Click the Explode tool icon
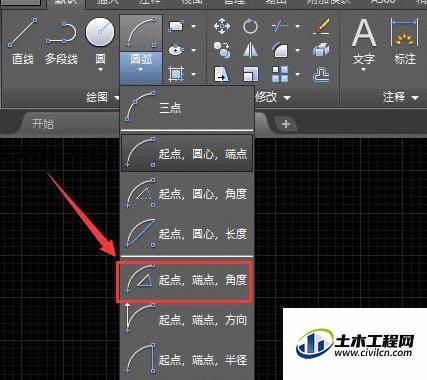The width and height of the screenshot is (427, 380). tap(322, 50)
